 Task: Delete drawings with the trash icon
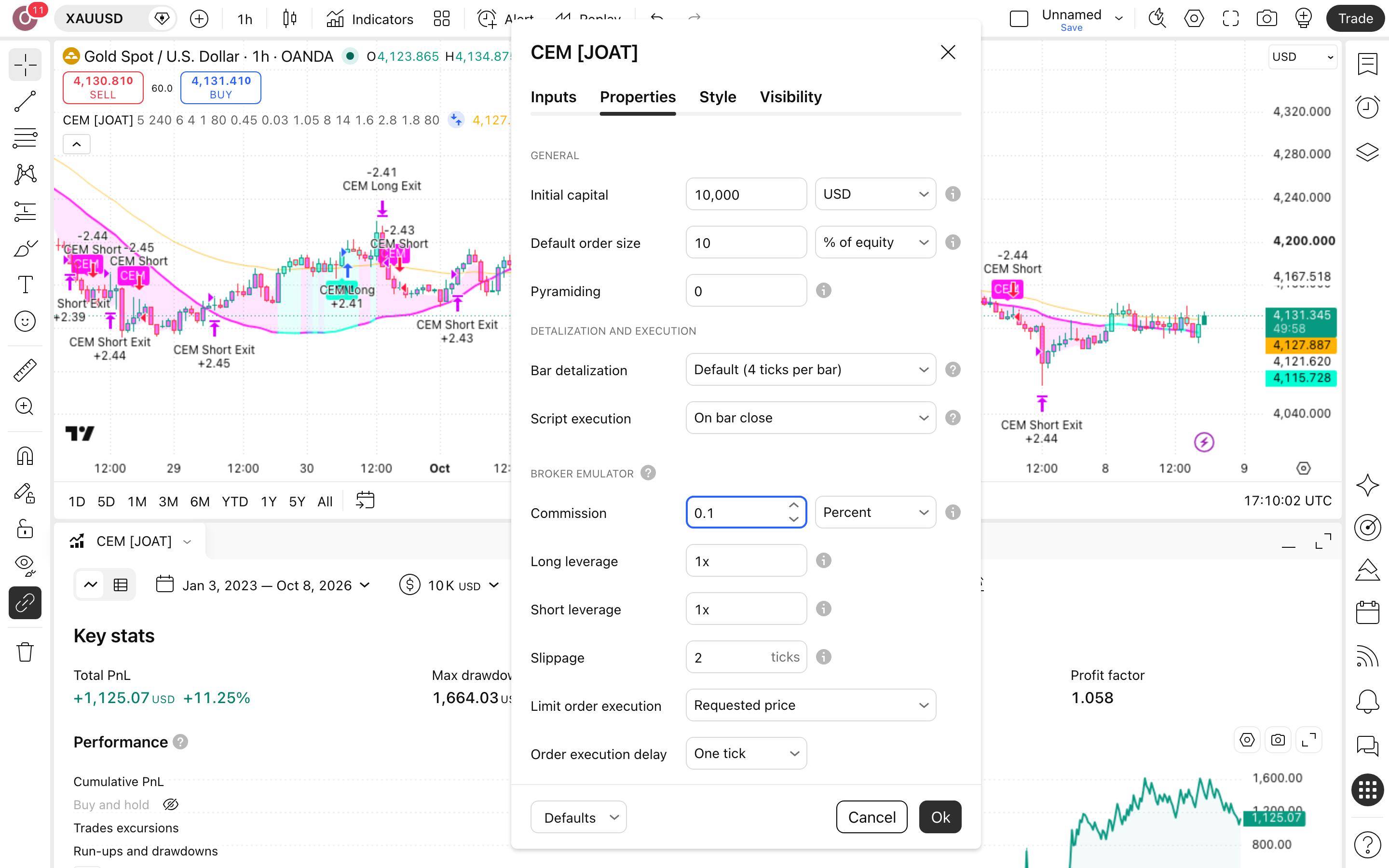click(x=25, y=651)
